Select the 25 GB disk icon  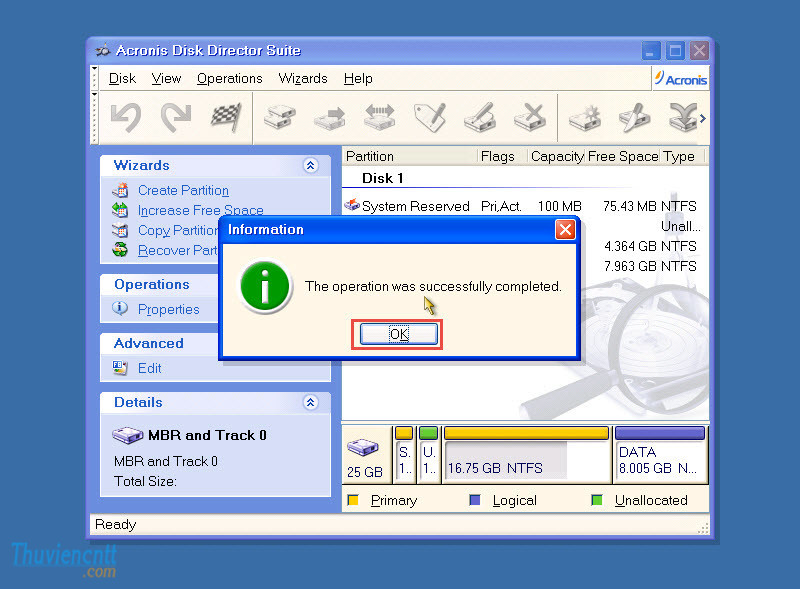click(363, 448)
